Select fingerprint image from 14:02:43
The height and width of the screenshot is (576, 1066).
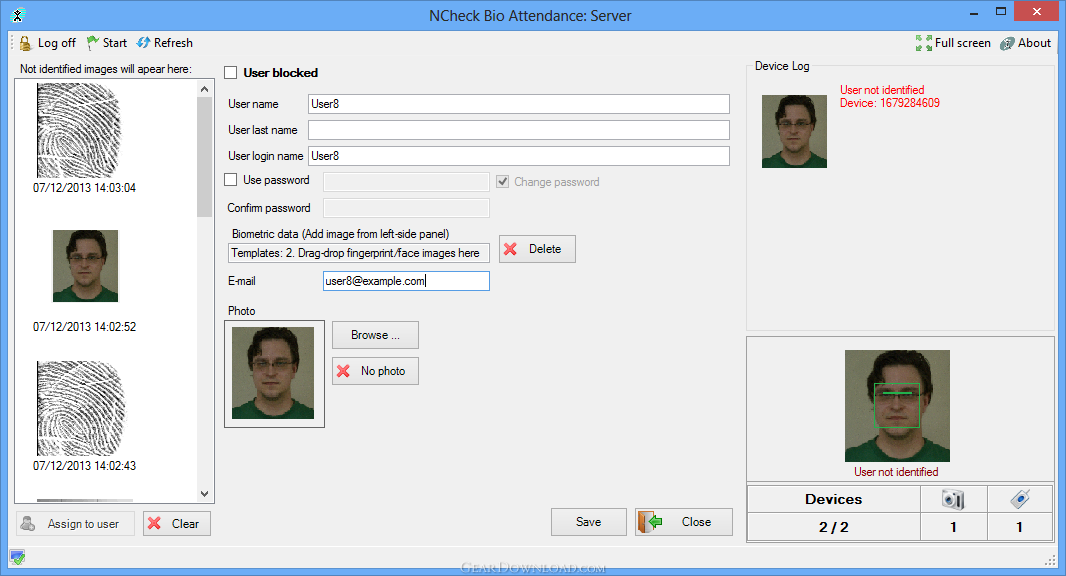click(80, 408)
